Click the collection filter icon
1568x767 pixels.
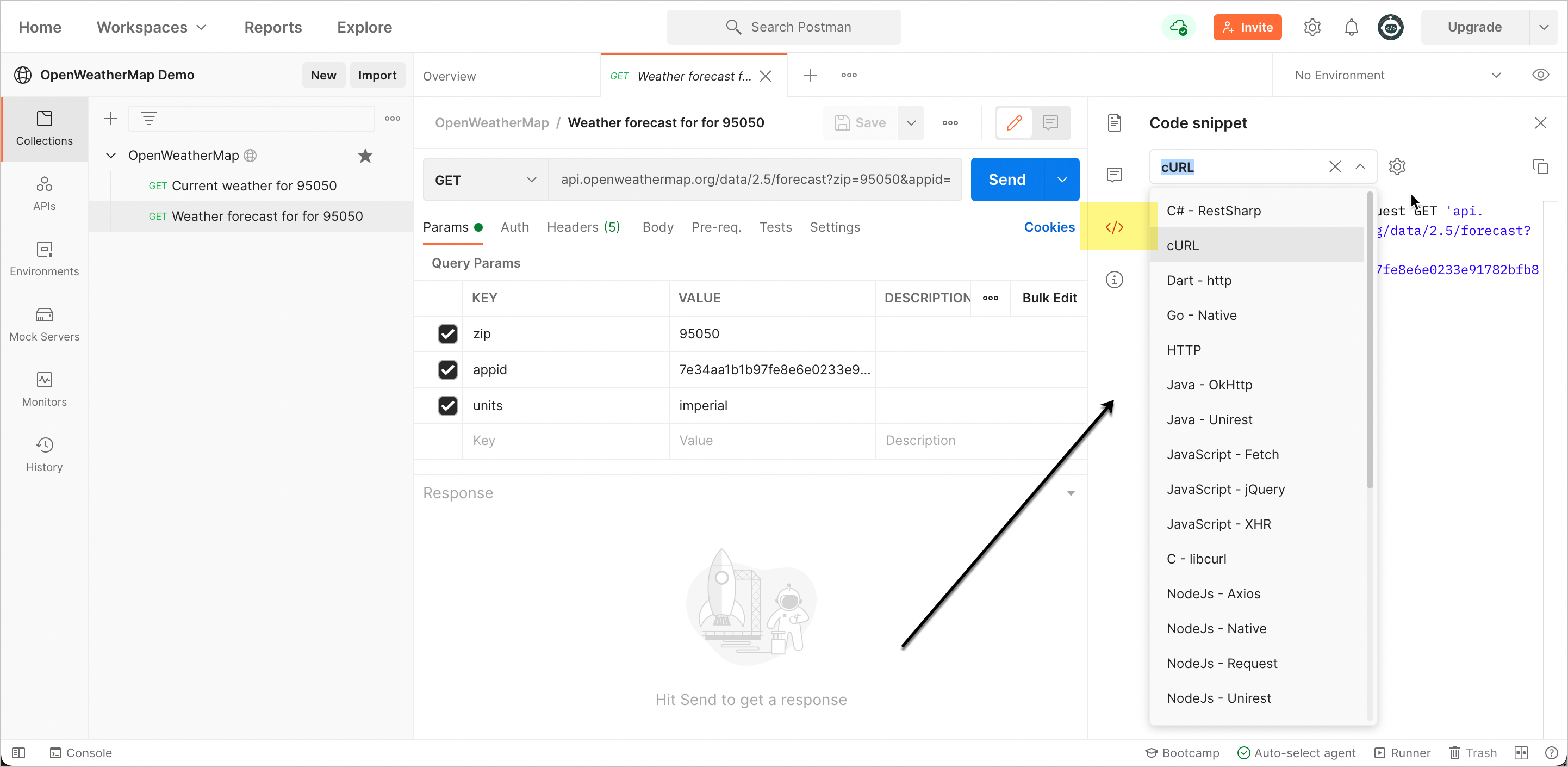click(148, 119)
